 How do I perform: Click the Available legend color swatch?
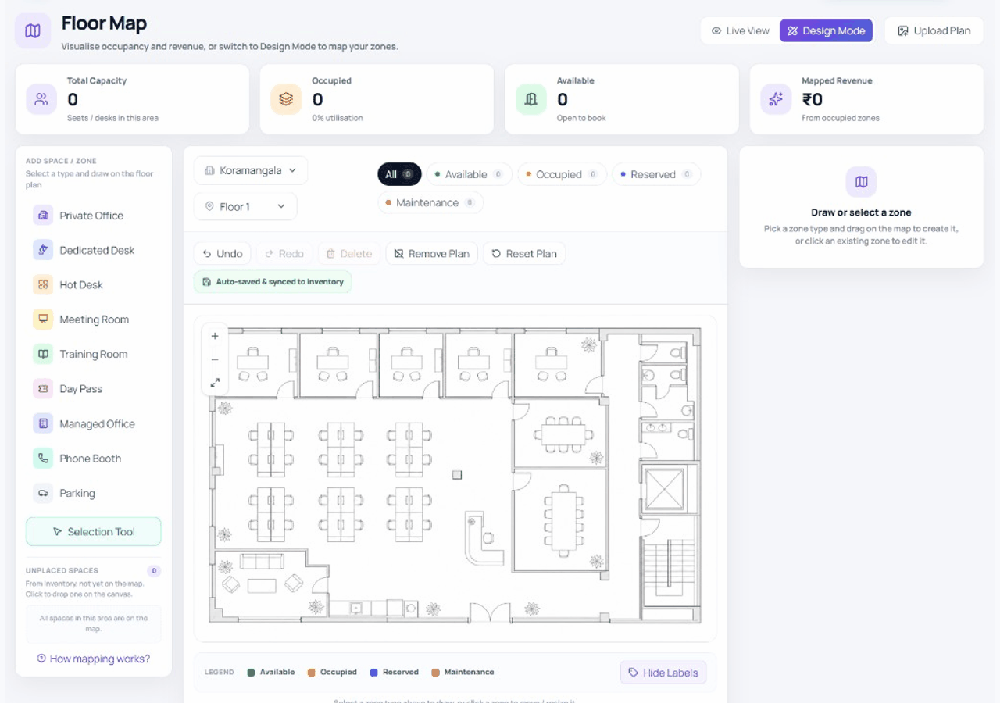[251, 672]
